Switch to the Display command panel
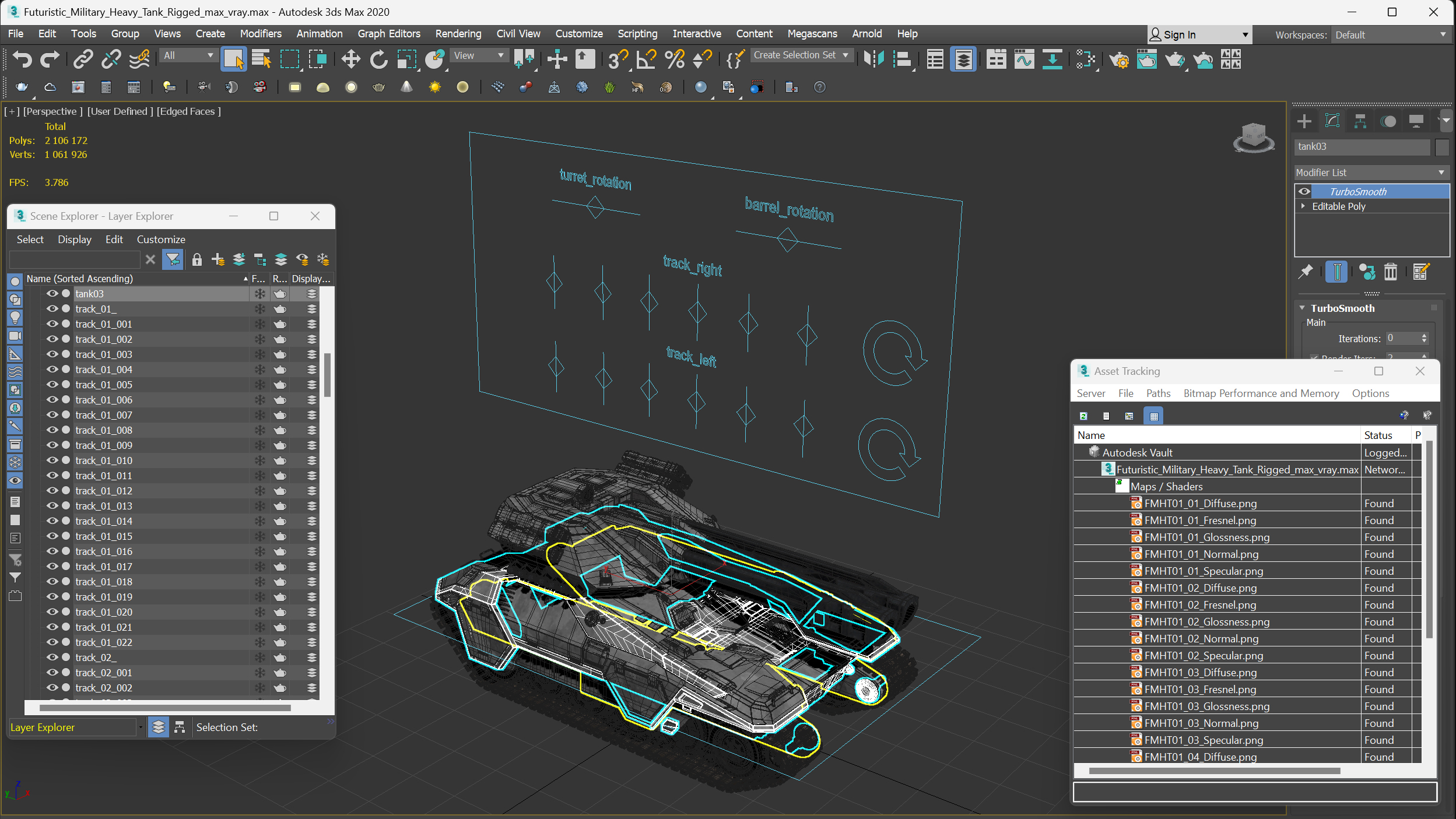Viewport: 1456px width, 819px height. tap(1416, 121)
